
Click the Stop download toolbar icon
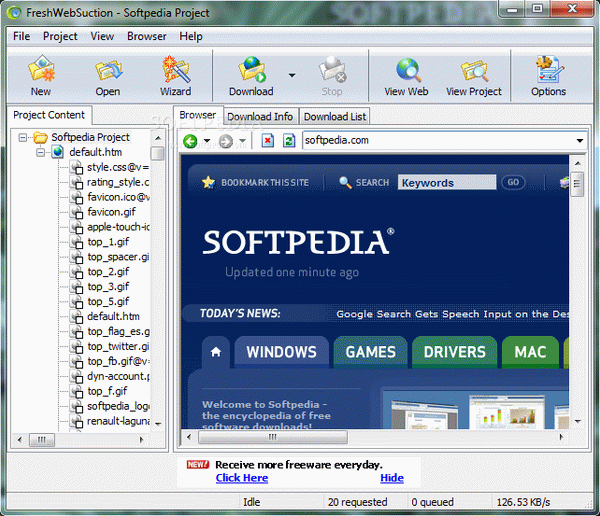tap(332, 69)
